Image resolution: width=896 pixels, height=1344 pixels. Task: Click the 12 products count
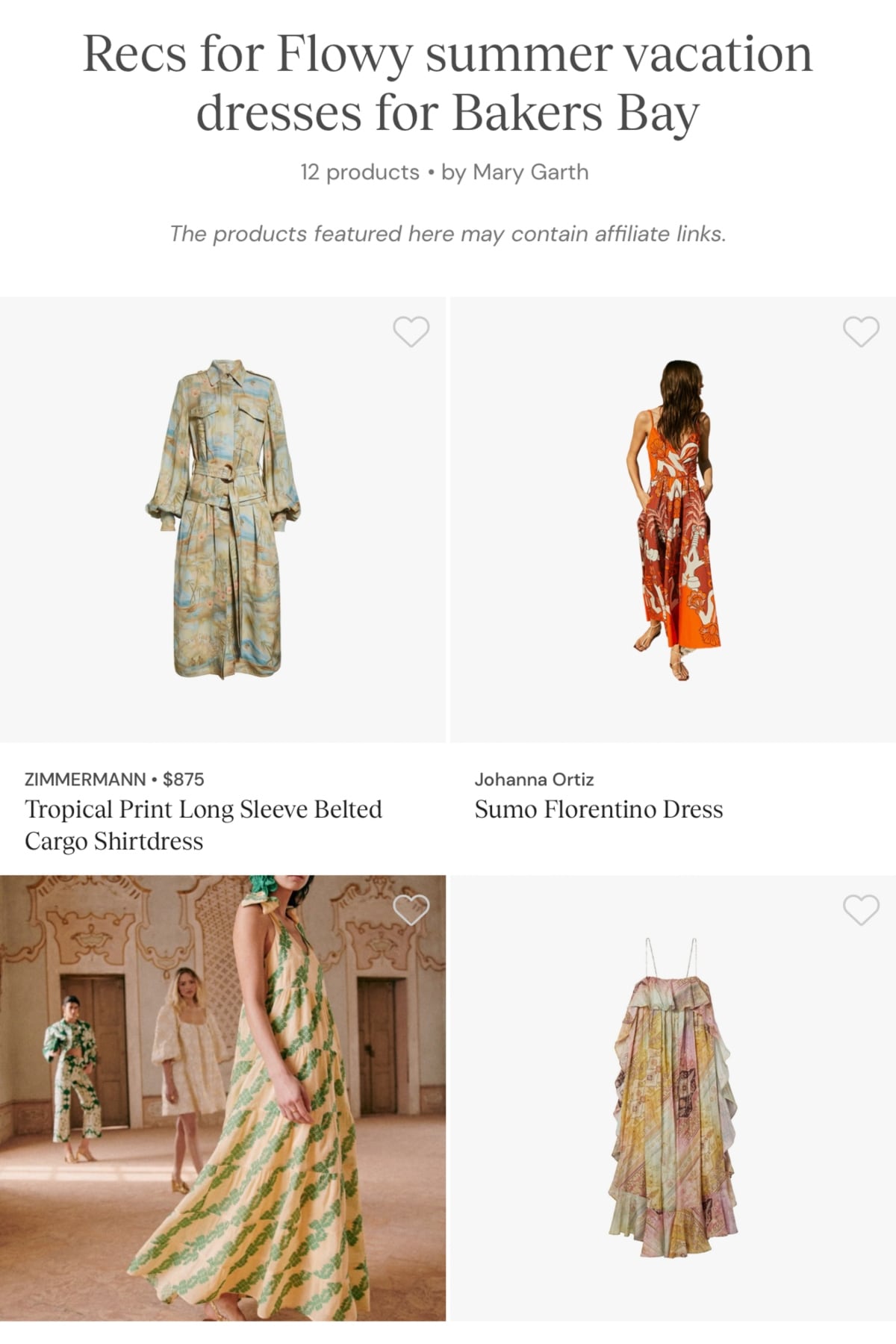(359, 172)
